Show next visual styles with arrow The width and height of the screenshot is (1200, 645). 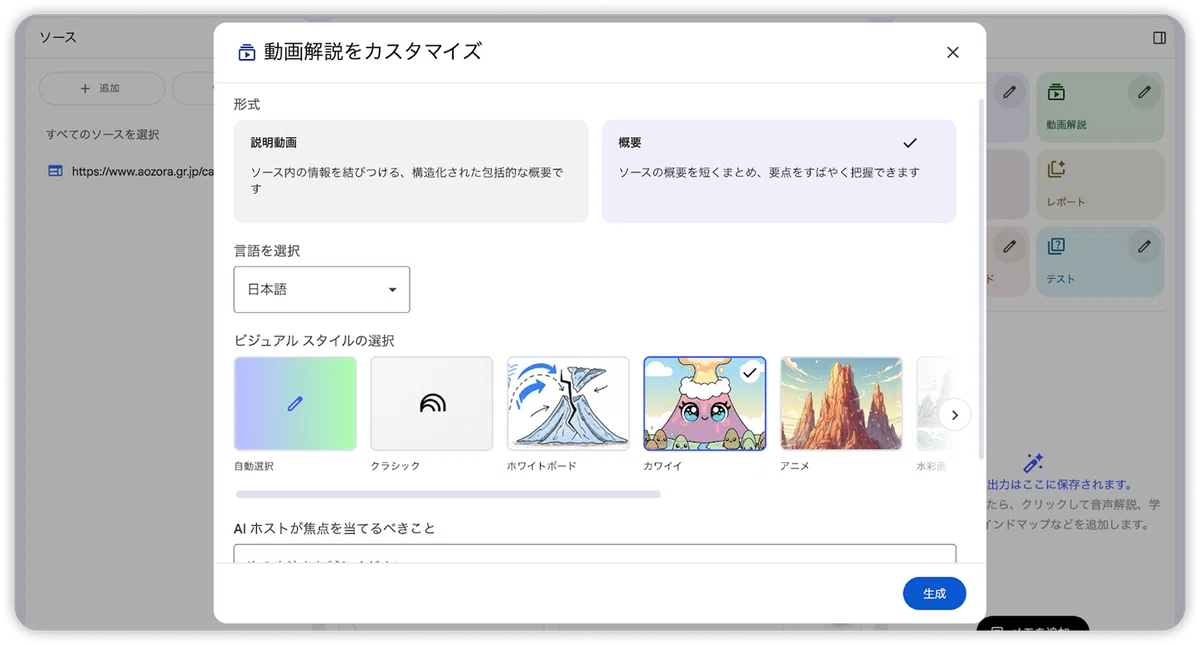(955, 414)
